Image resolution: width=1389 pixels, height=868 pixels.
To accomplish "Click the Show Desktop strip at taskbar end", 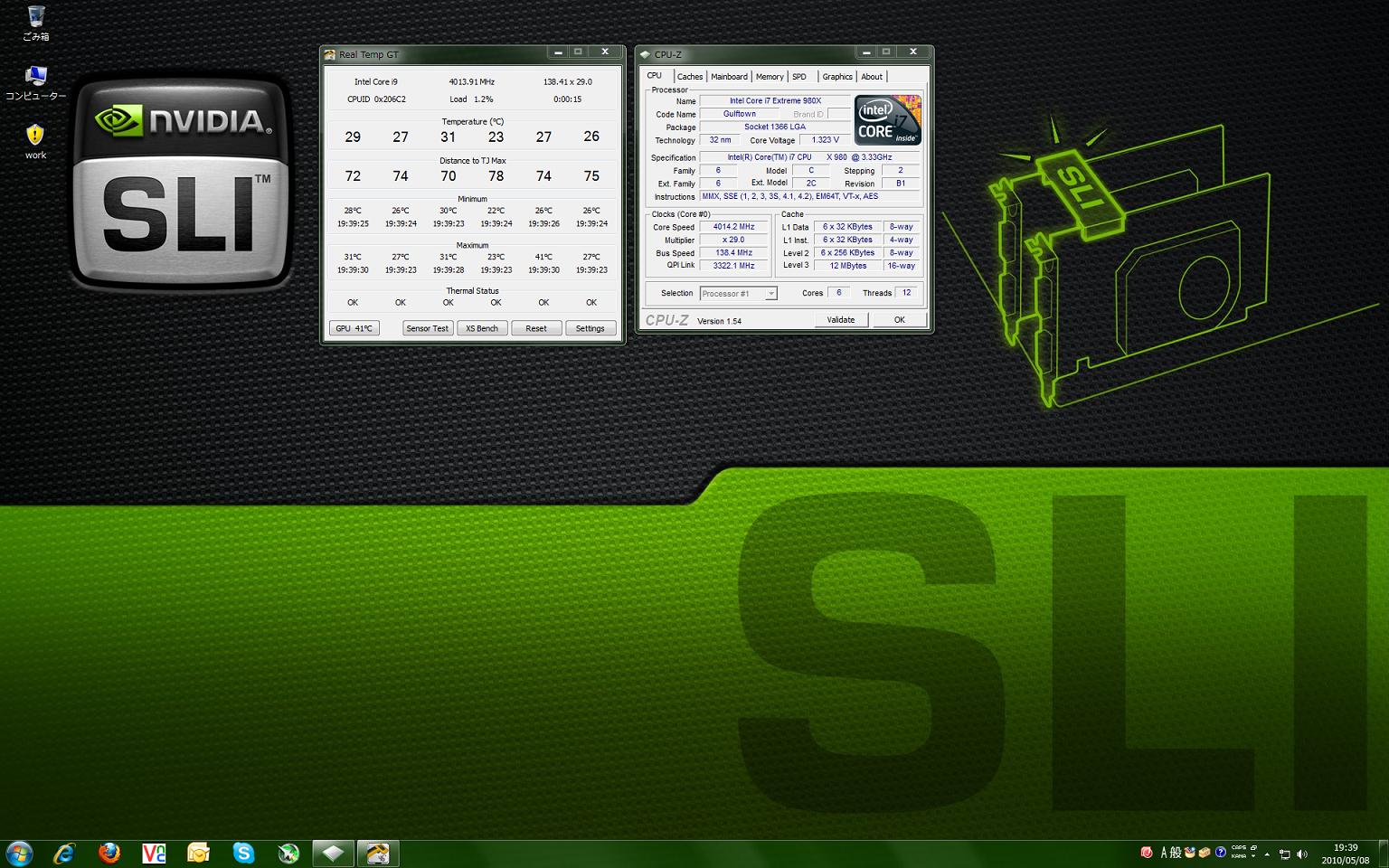I will [x=1383, y=854].
